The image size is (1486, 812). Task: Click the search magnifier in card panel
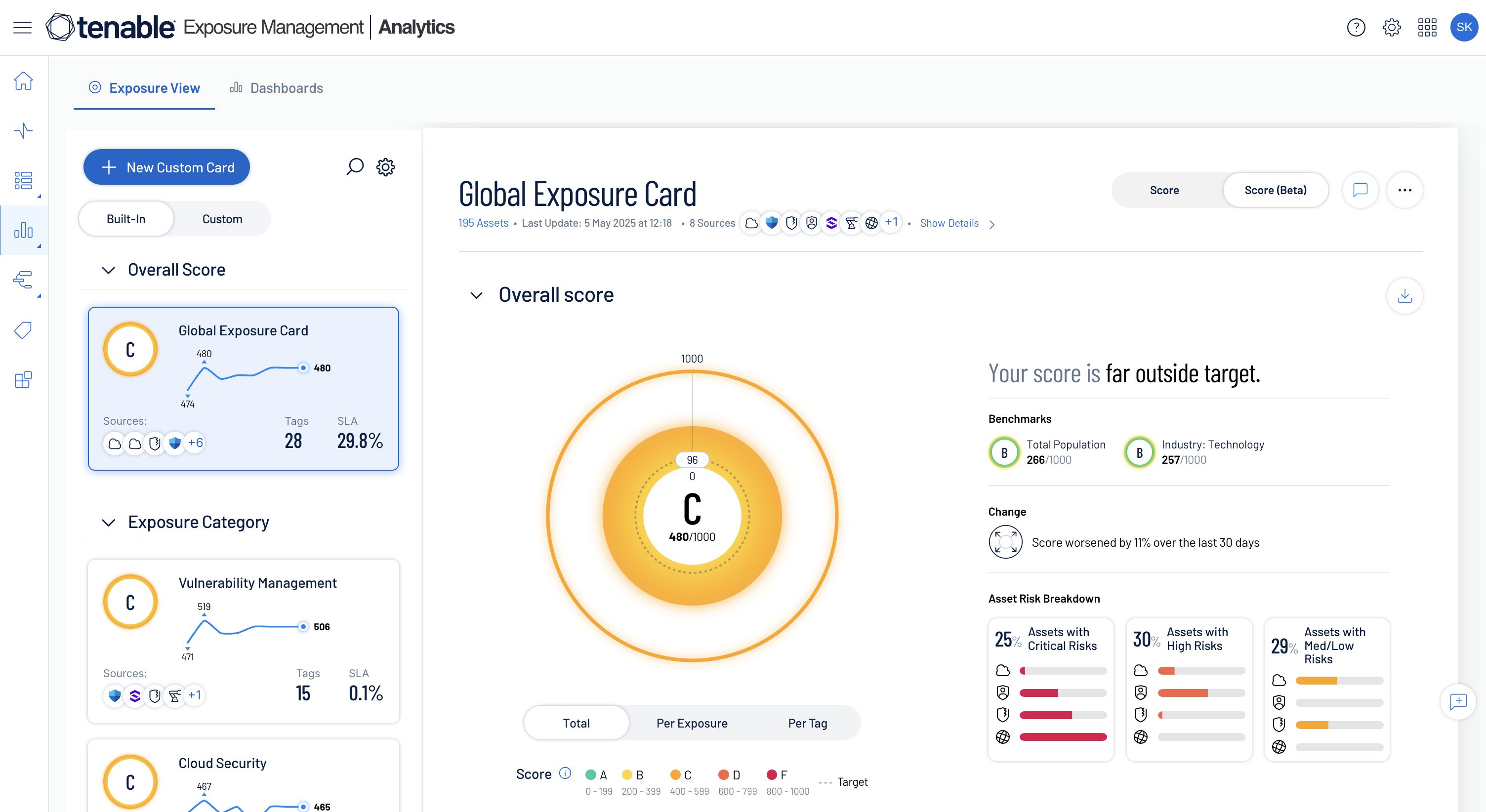355,166
